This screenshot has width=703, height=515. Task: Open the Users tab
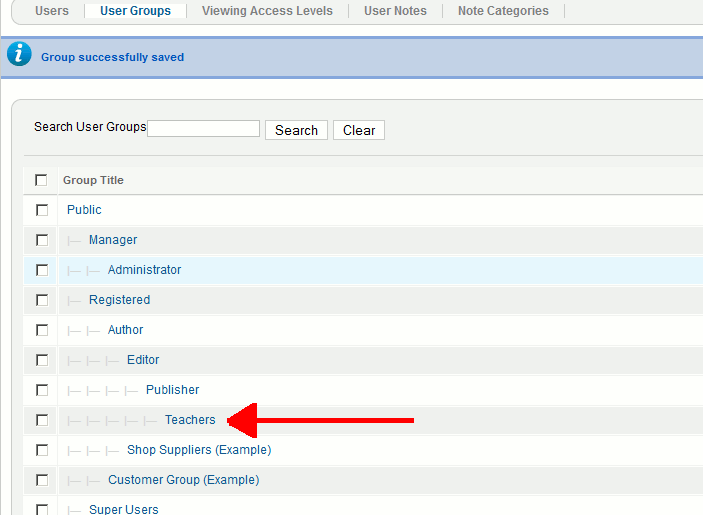52,11
